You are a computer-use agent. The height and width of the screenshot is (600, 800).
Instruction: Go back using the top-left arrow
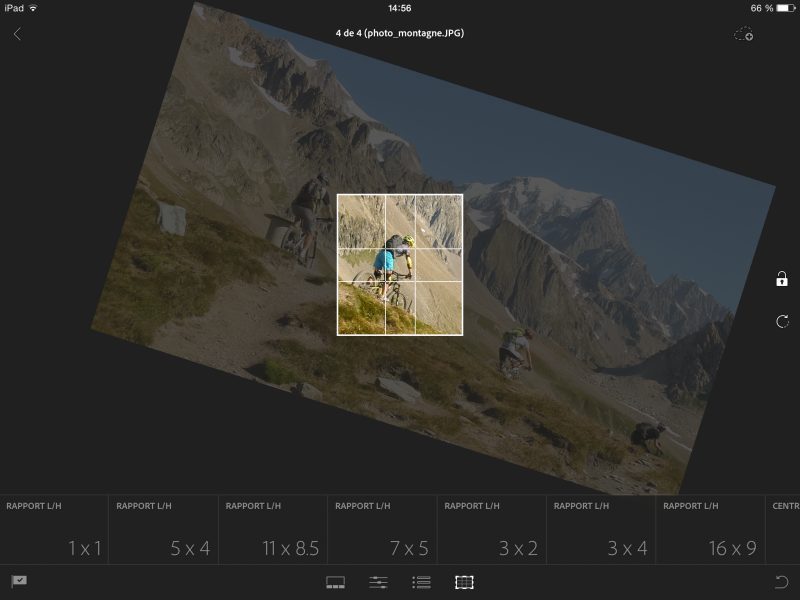coord(17,34)
